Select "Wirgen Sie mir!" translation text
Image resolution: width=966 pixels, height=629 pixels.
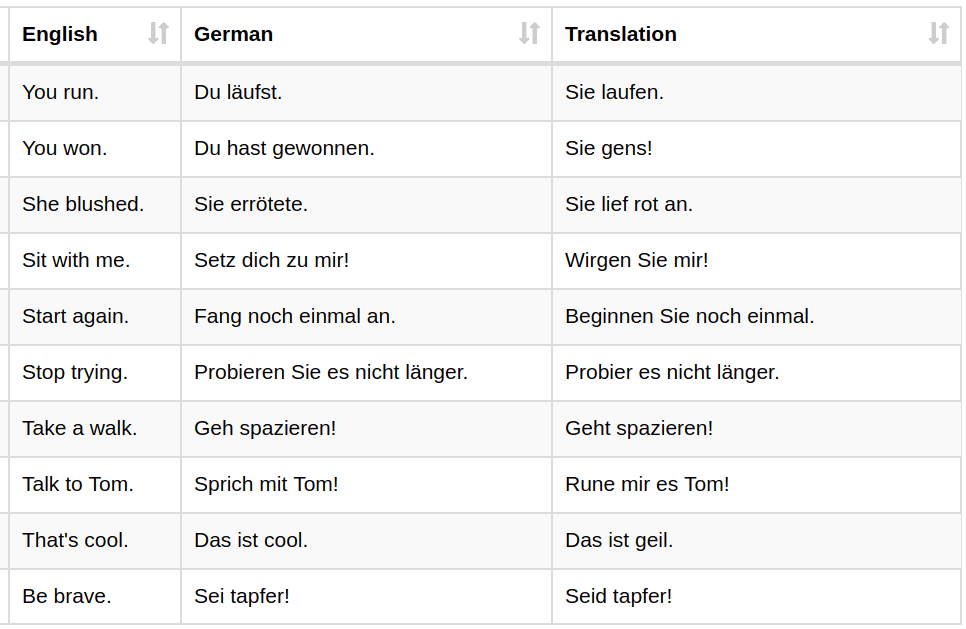[x=636, y=260]
